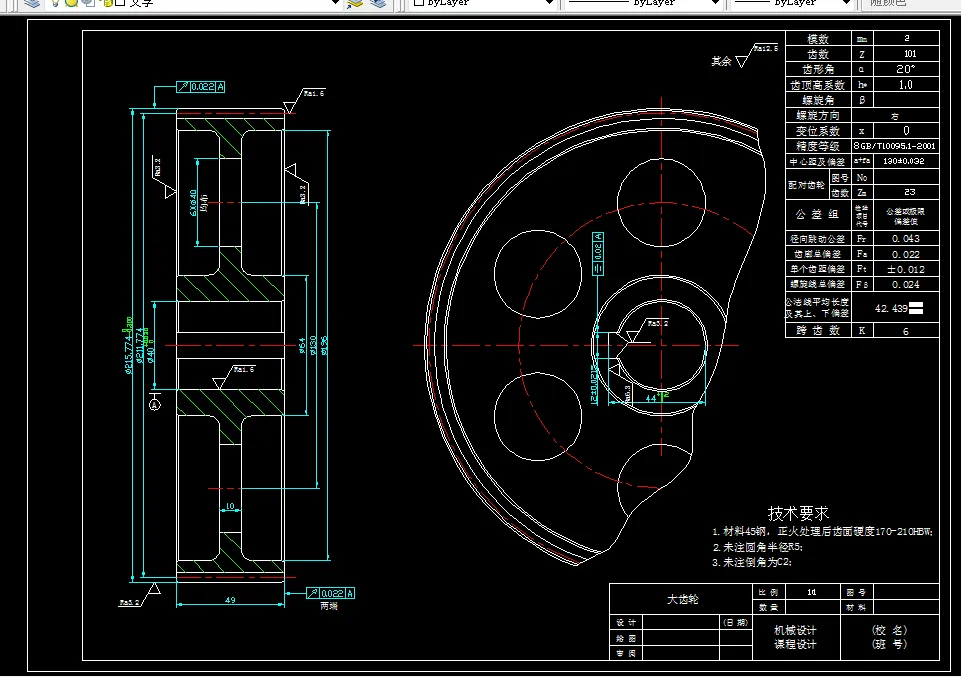Select the ø215.774 outer diameter dimension
Image resolution: width=961 pixels, height=677 pixels.
point(129,346)
